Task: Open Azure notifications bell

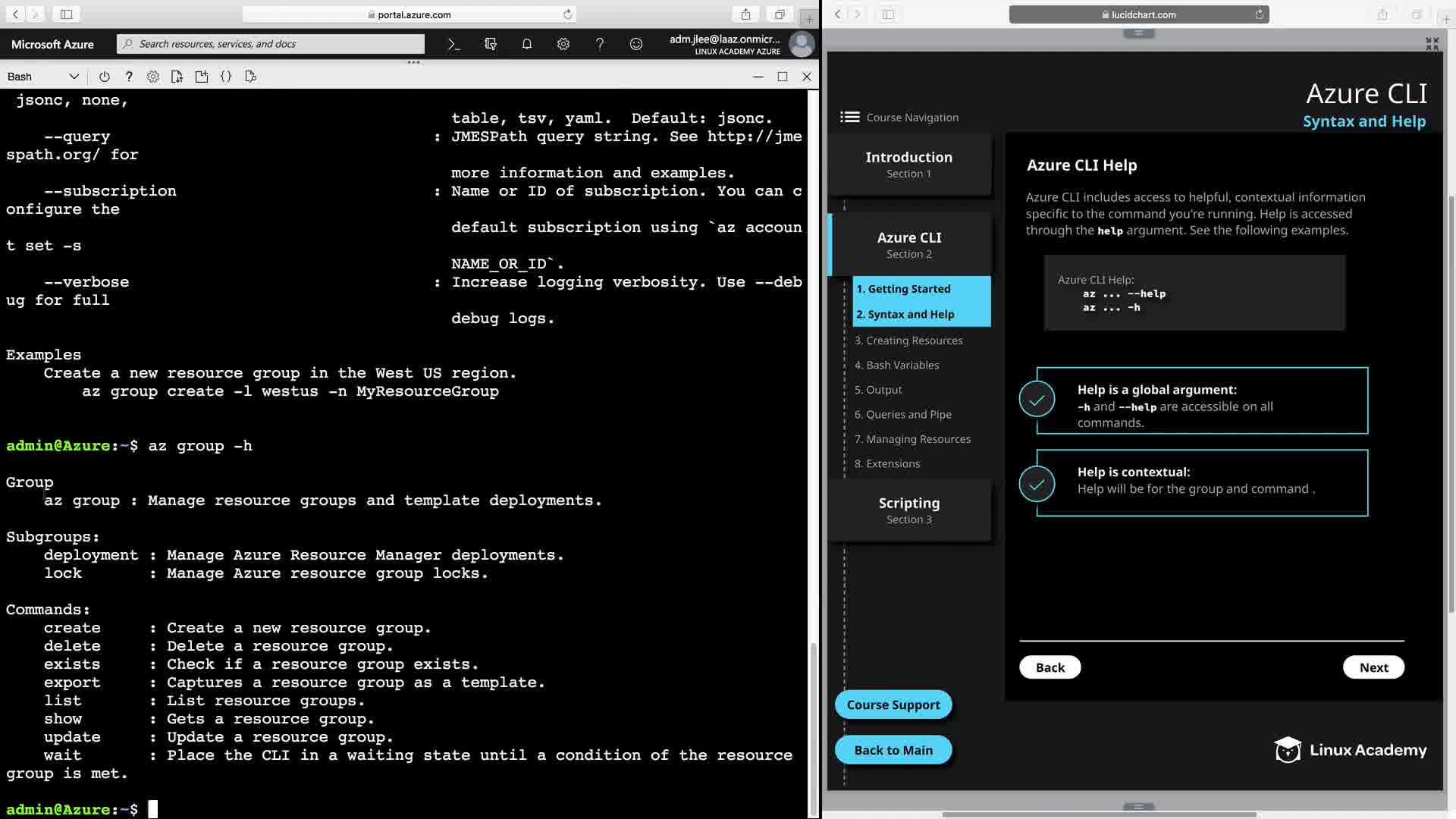Action: [x=527, y=44]
